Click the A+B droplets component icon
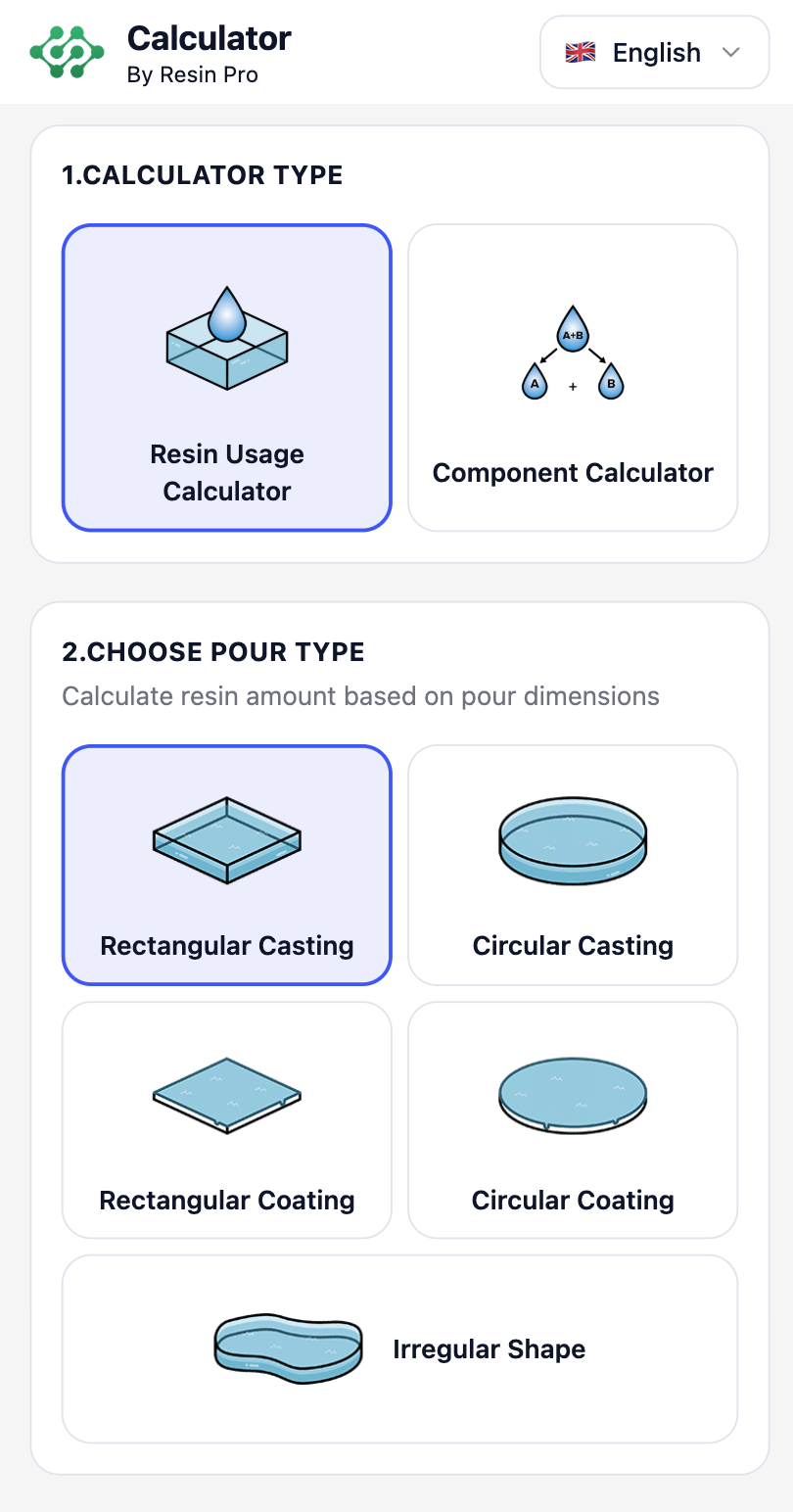This screenshot has height=1512, width=793. point(573,353)
